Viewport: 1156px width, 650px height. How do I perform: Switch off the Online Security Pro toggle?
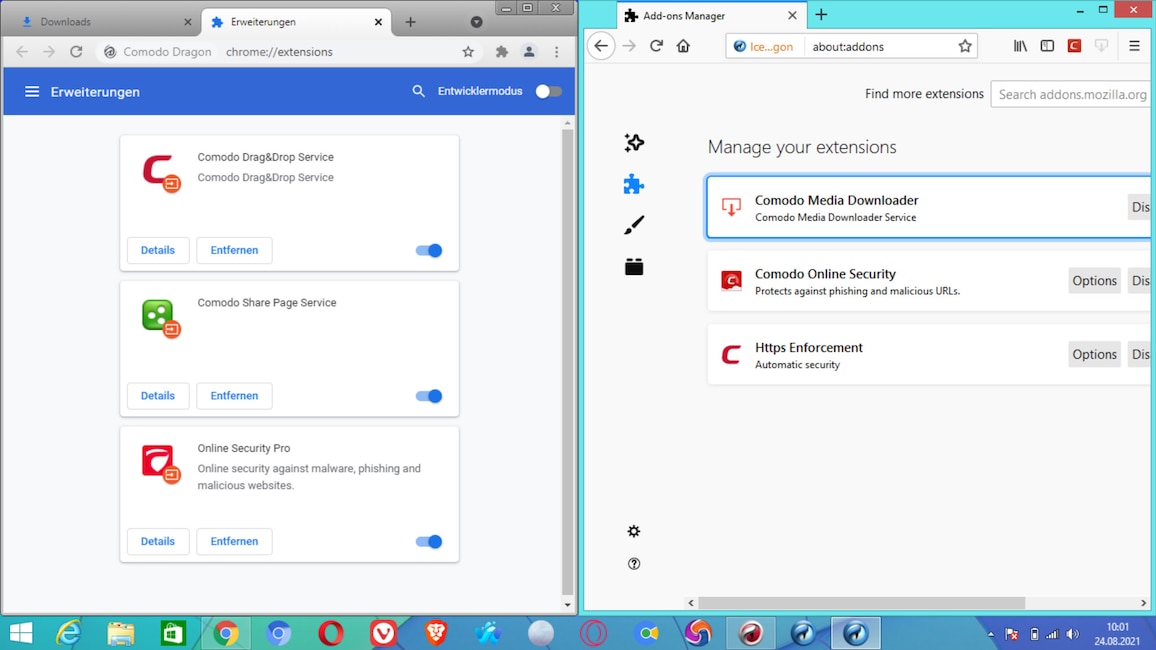point(429,542)
